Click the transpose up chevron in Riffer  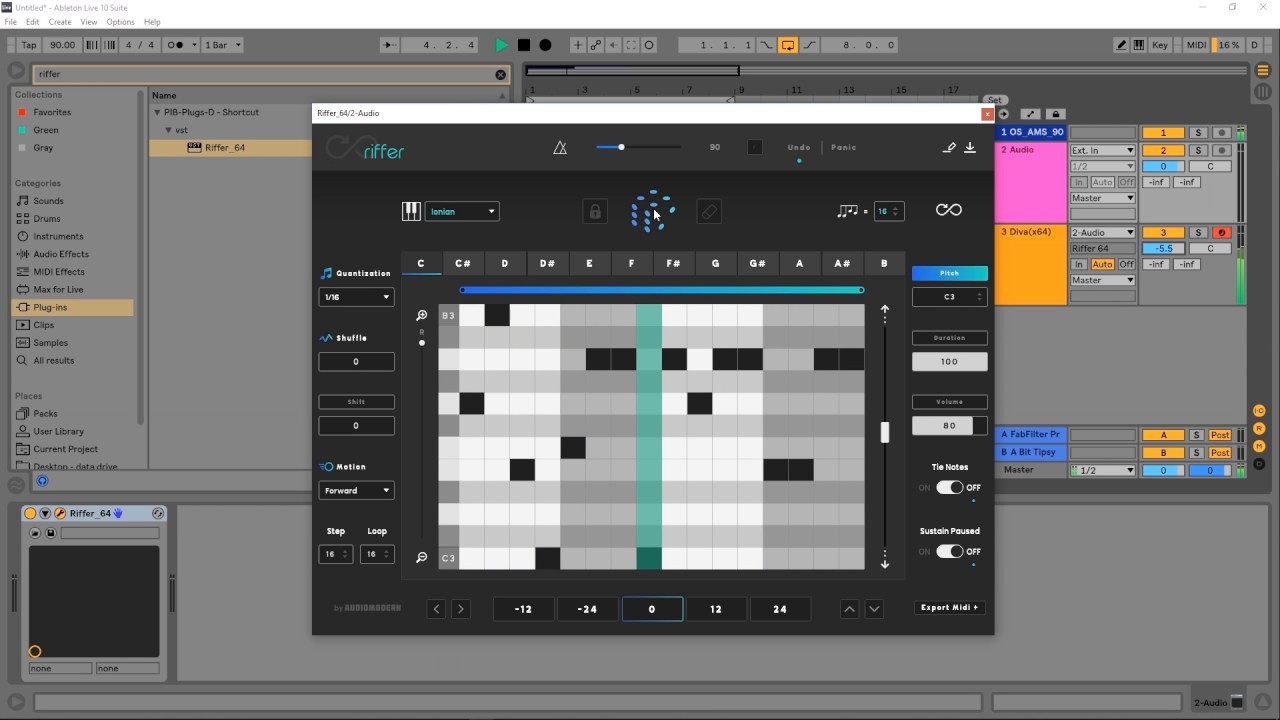[x=849, y=608]
